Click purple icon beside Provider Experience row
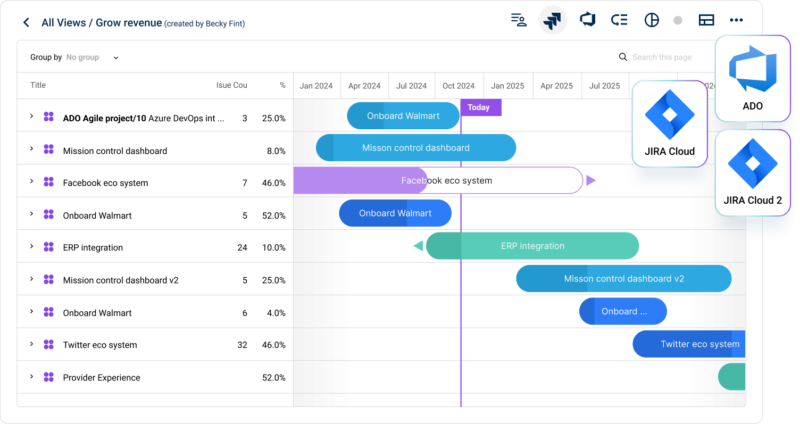Image resolution: width=800 pixels, height=424 pixels. coord(48,377)
